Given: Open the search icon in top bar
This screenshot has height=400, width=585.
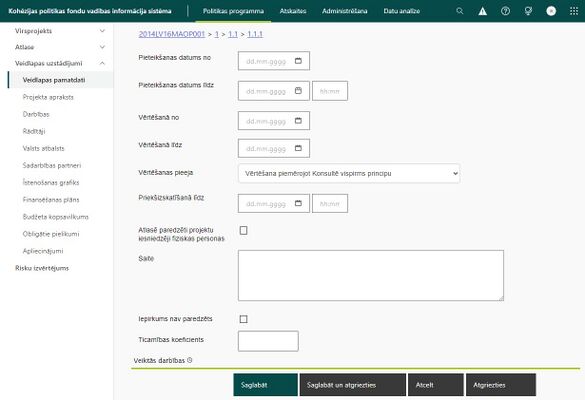Looking at the screenshot, I should click(460, 11).
